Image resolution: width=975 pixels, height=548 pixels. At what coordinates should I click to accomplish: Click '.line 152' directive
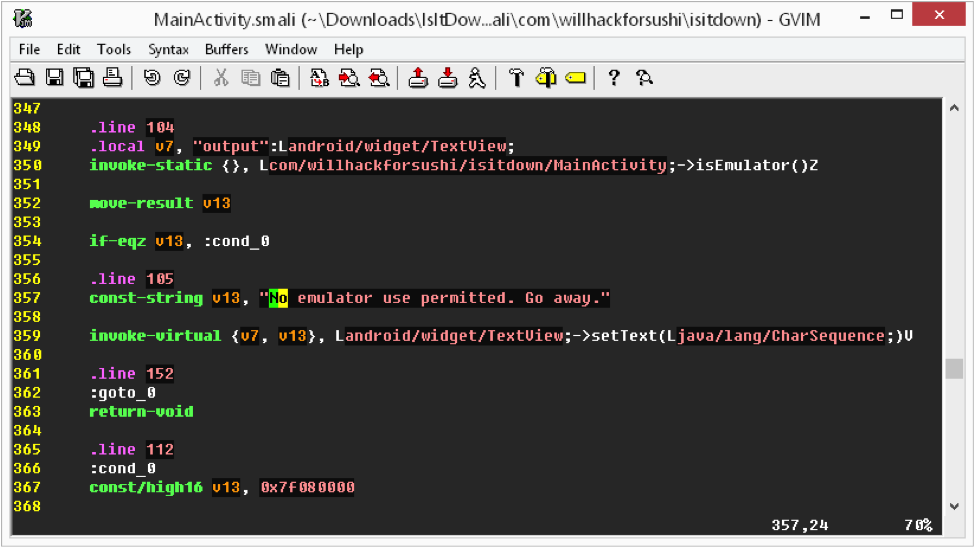tap(132, 374)
